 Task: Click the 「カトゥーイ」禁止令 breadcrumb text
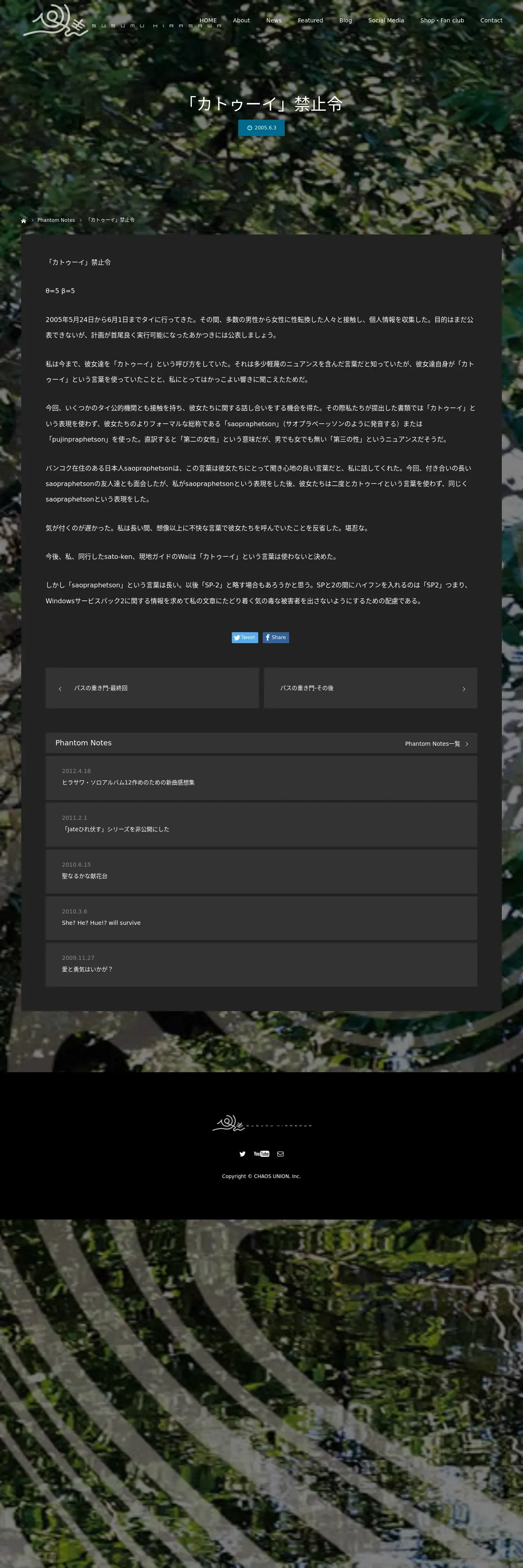tap(111, 220)
